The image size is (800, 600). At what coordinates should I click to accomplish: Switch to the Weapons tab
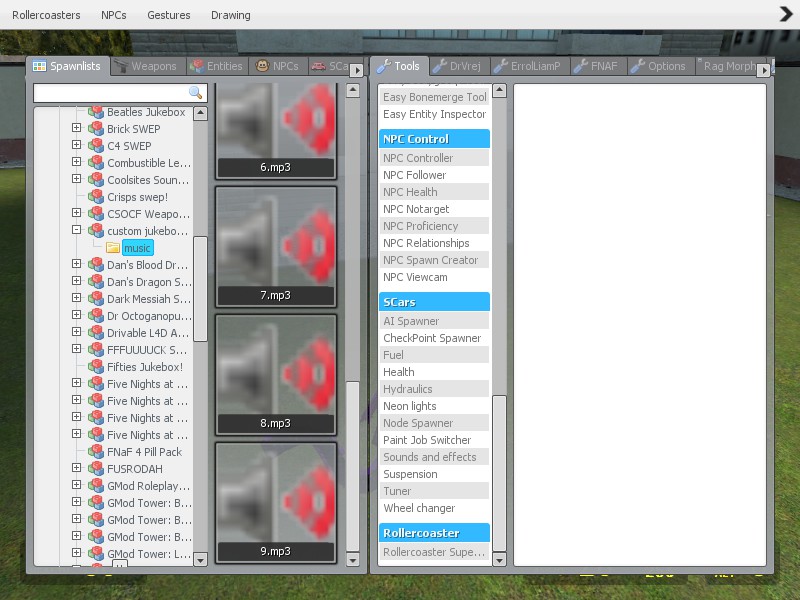click(145, 67)
